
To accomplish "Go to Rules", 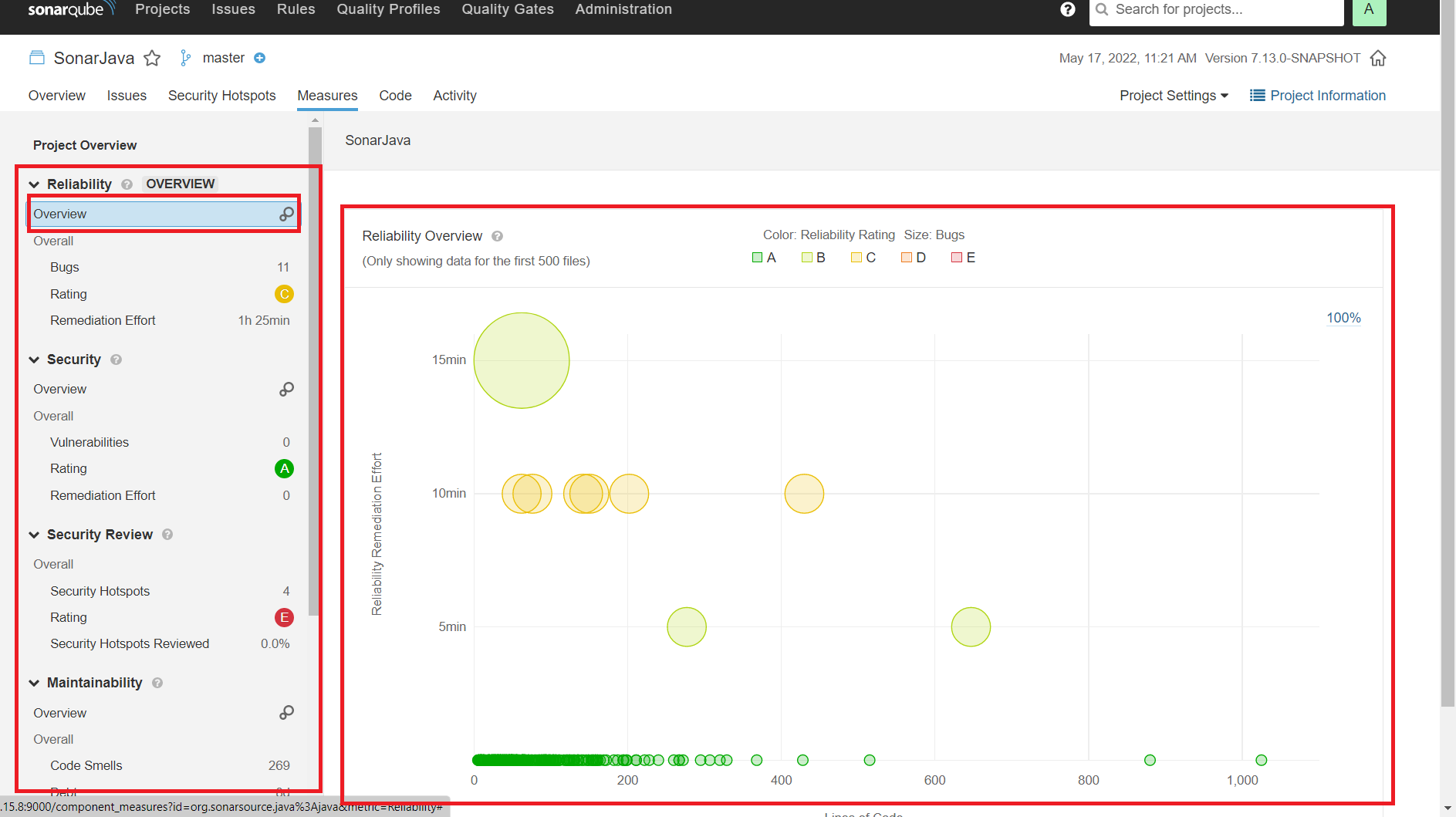I will 296,9.
